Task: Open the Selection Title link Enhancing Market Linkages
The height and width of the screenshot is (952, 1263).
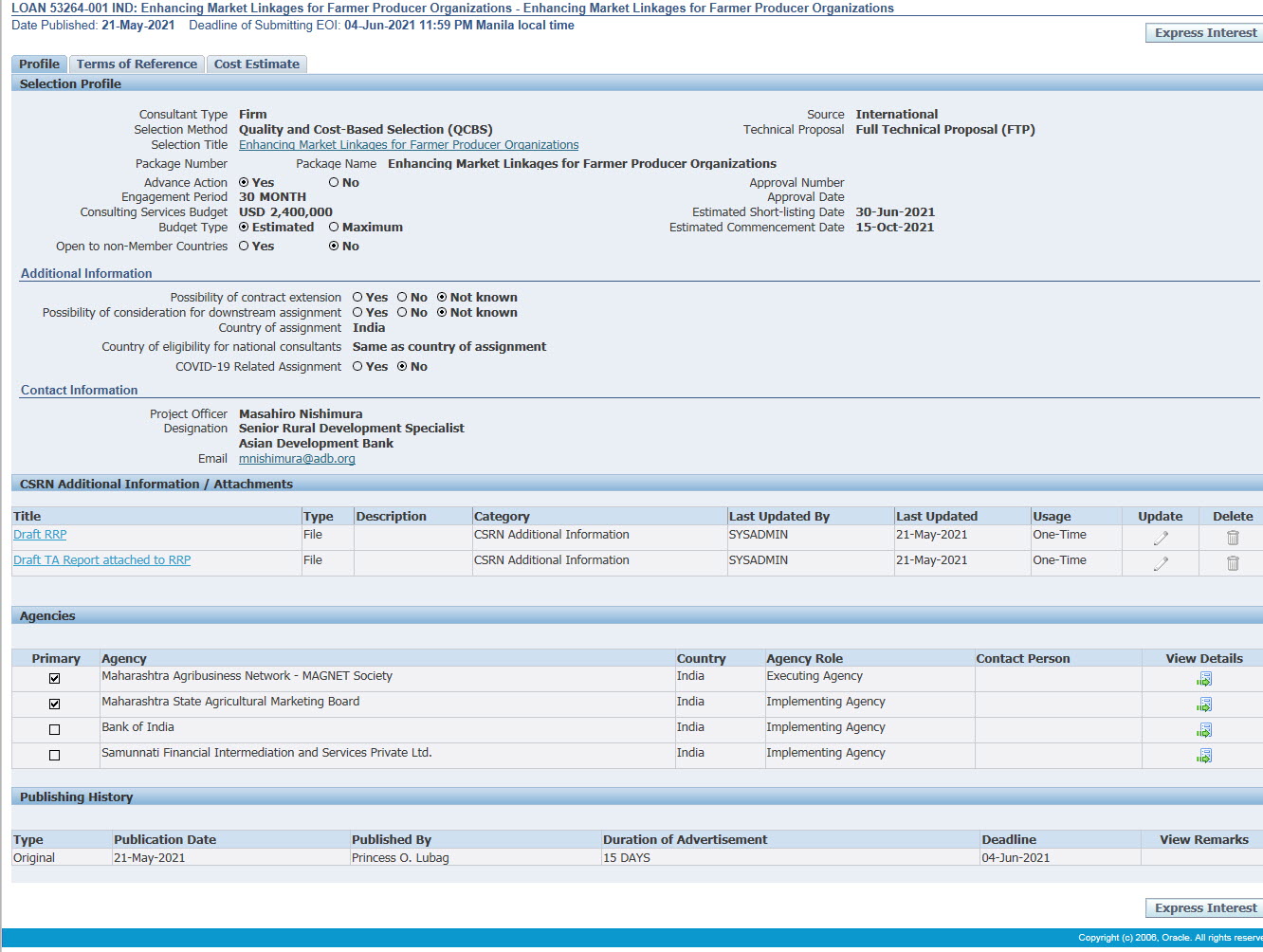Action: pos(409,145)
